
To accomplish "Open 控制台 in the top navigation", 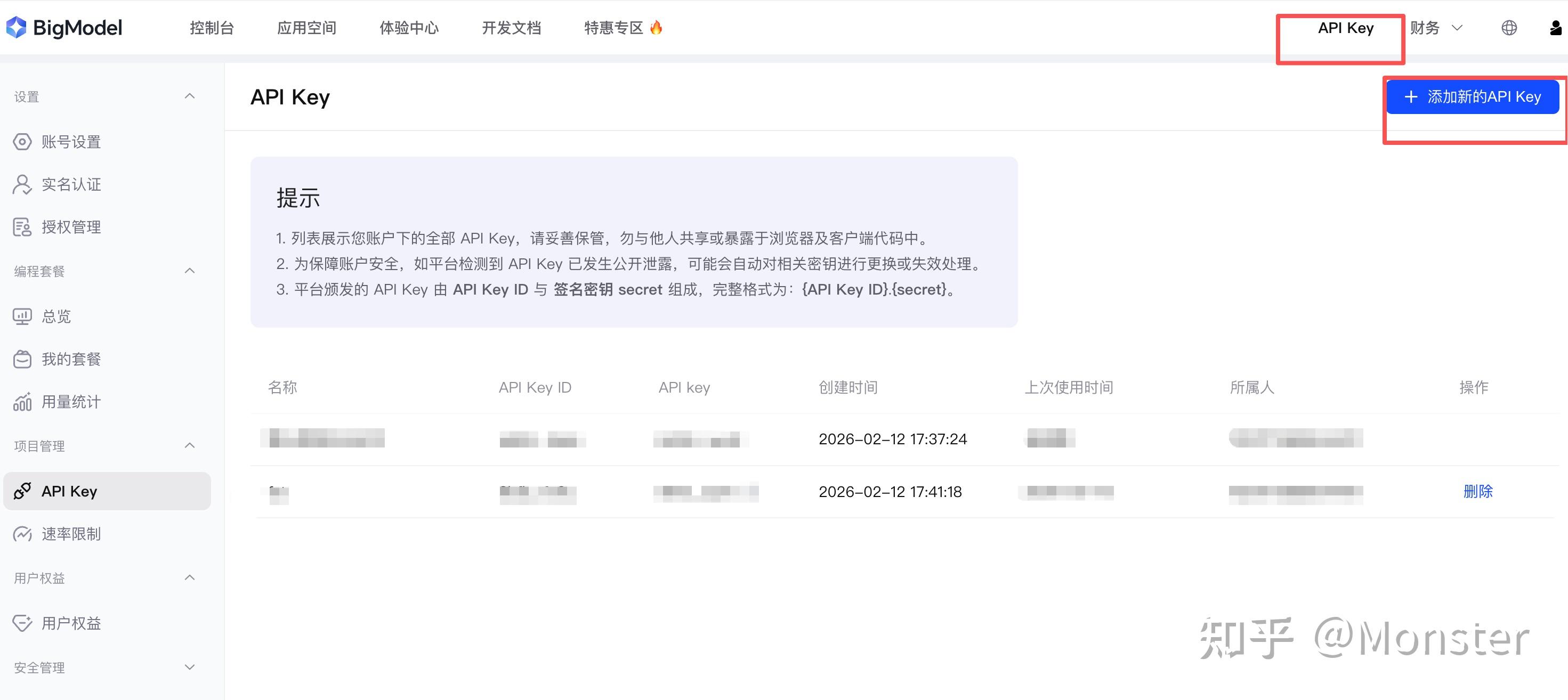I will tap(212, 28).
